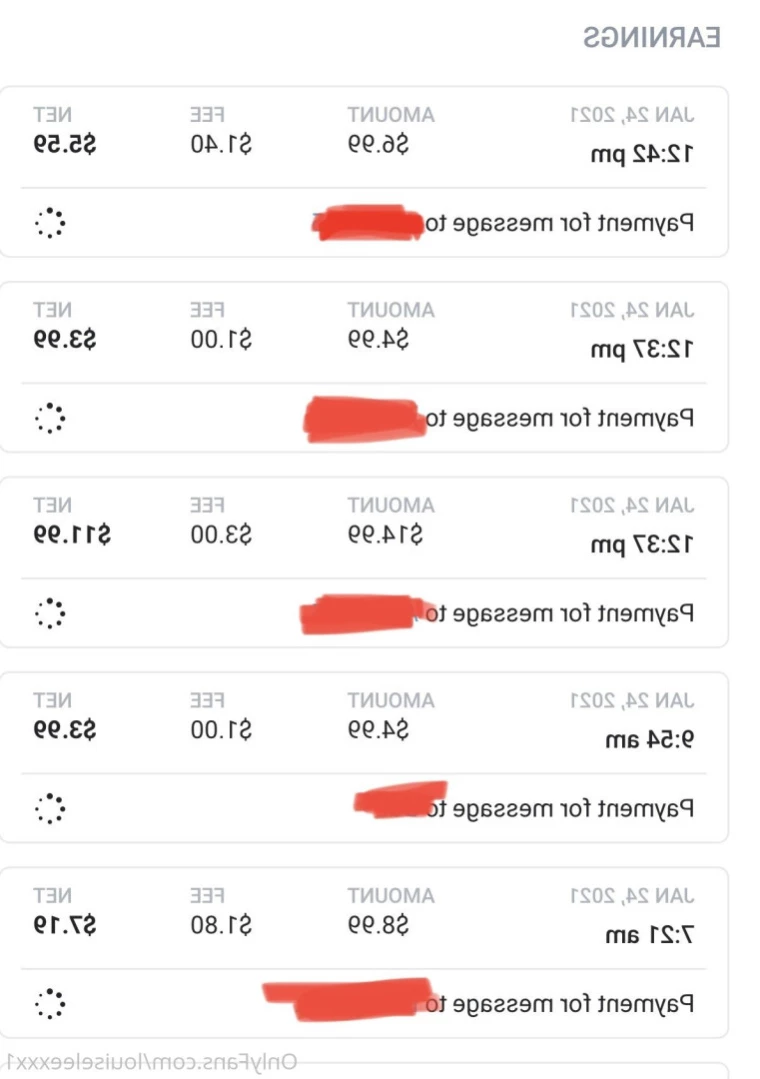Viewport: 760px width, 1079px height.
Task: Open redacted username on 12:37 pm $4.99 payment
Action: click(363, 418)
